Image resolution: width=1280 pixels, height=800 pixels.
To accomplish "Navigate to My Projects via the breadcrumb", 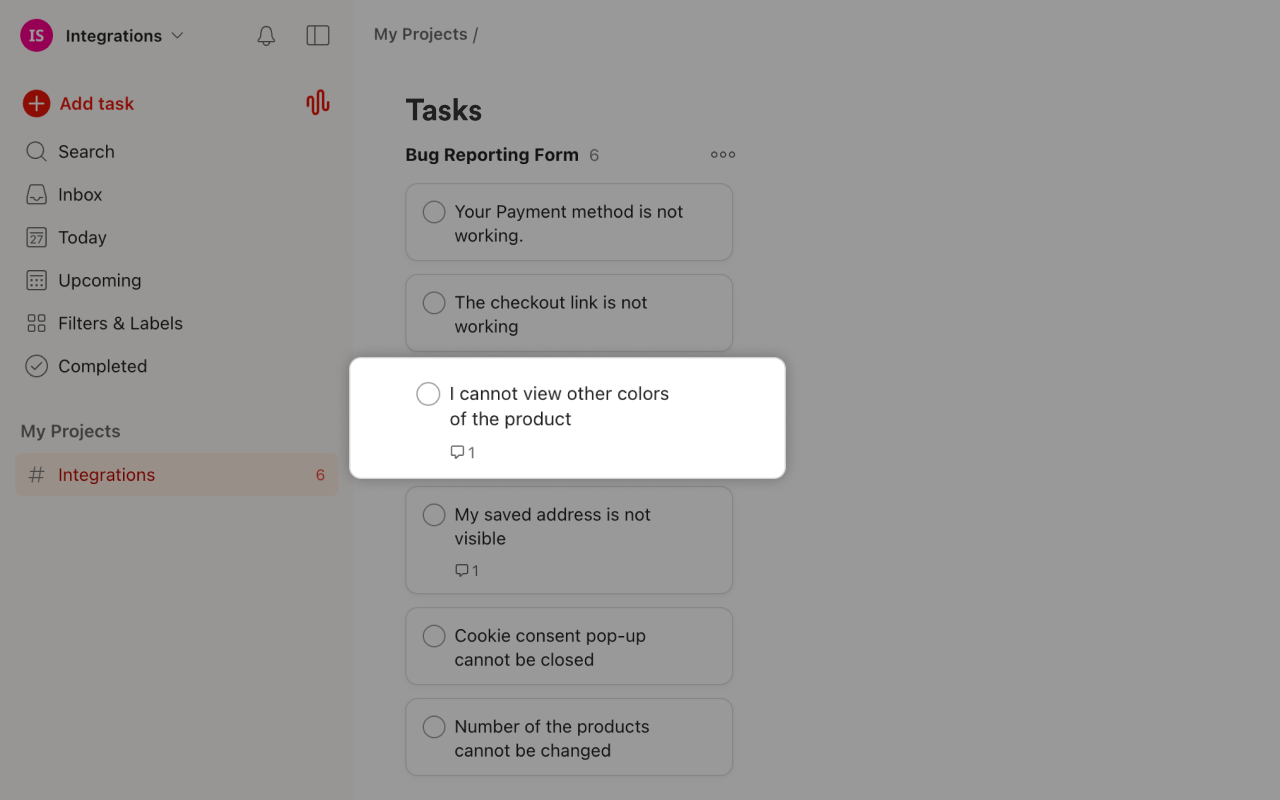I will tap(419, 33).
